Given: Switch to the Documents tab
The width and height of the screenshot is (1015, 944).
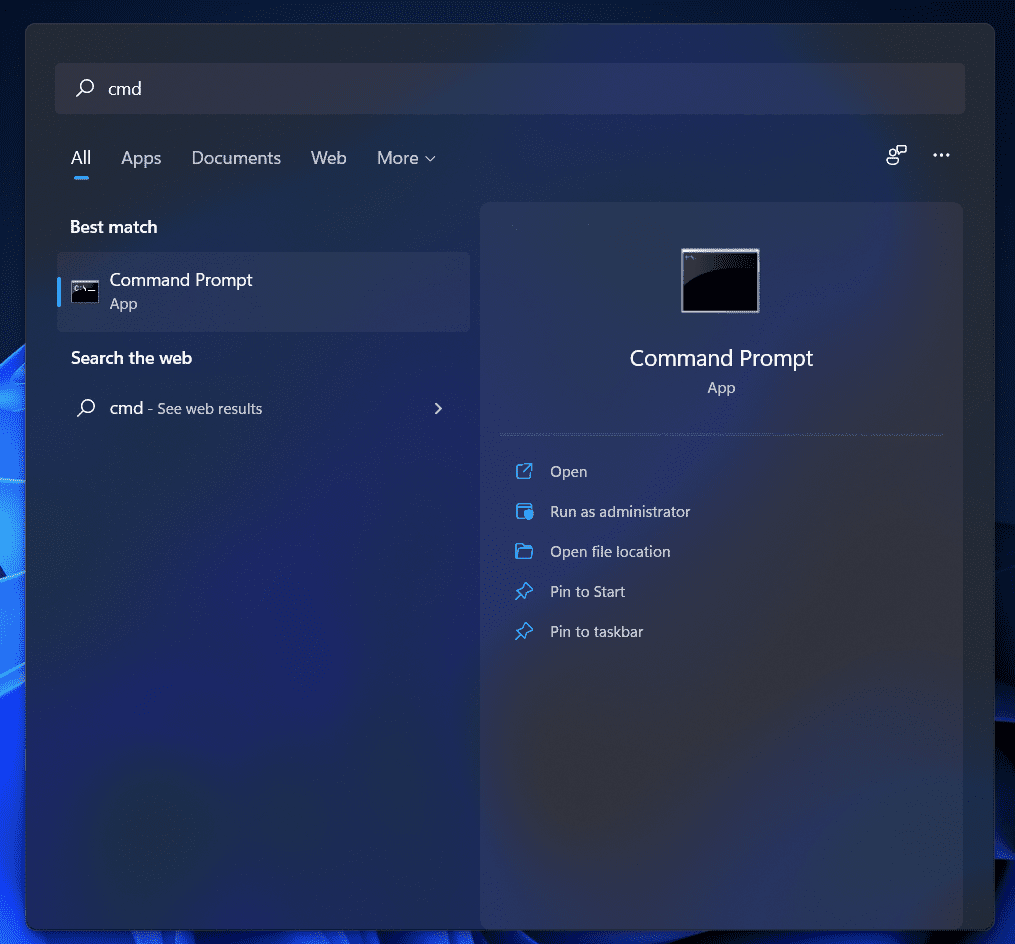Looking at the screenshot, I should point(236,158).
